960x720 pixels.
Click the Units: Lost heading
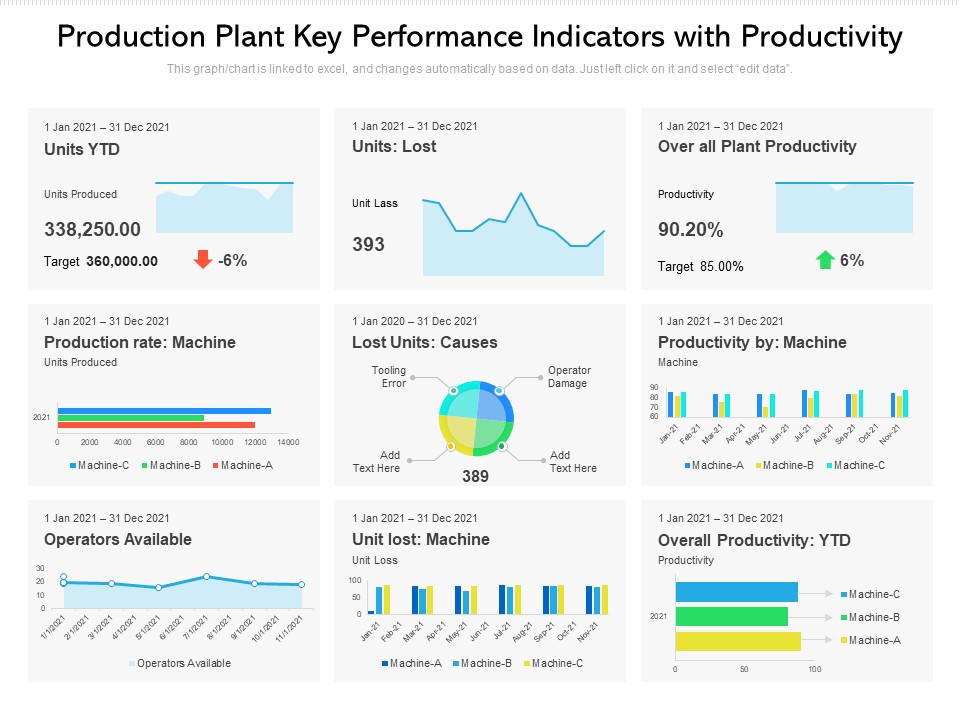click(394, 146)
